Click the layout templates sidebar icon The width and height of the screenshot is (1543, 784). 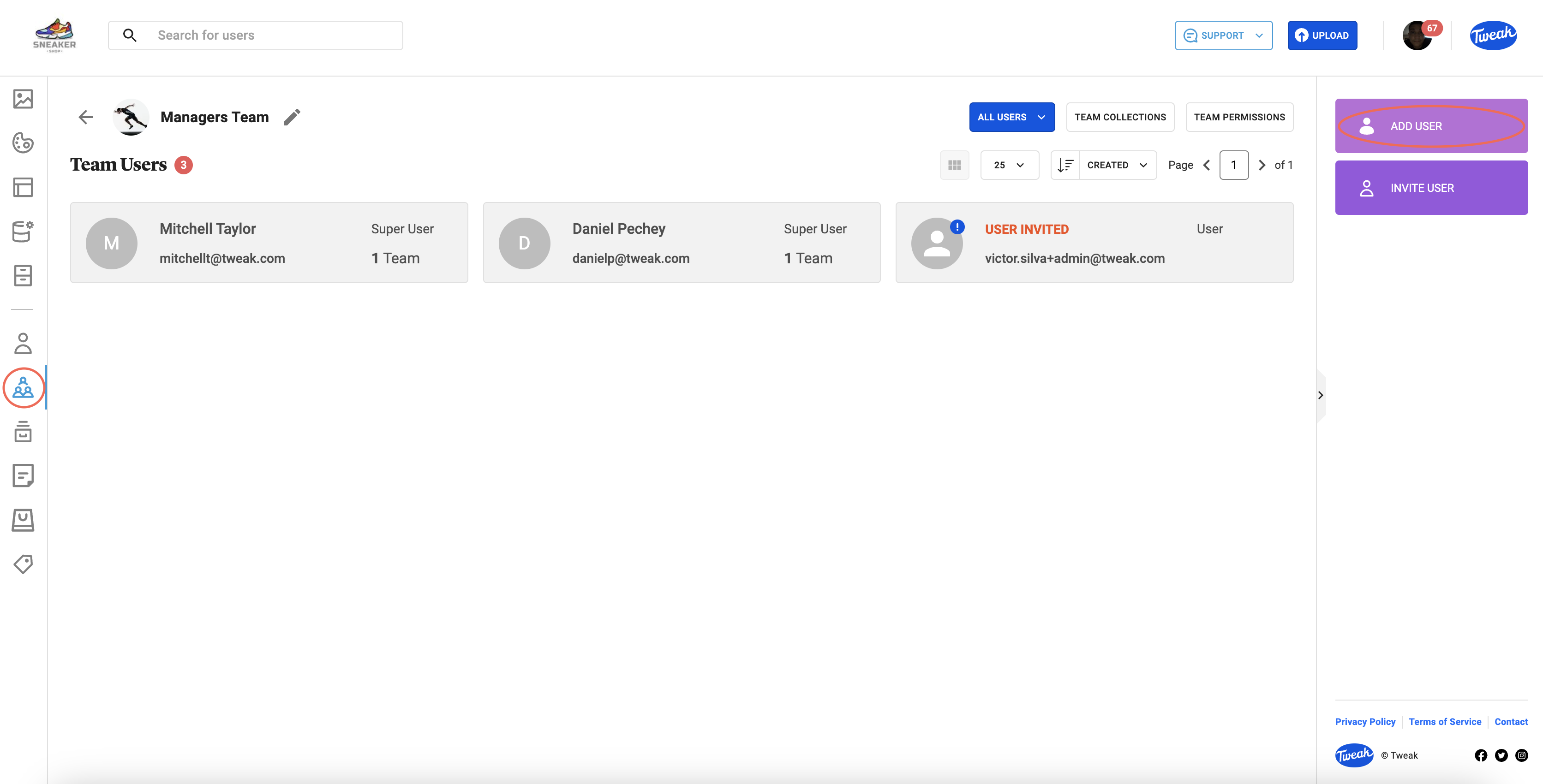[23, 187]
